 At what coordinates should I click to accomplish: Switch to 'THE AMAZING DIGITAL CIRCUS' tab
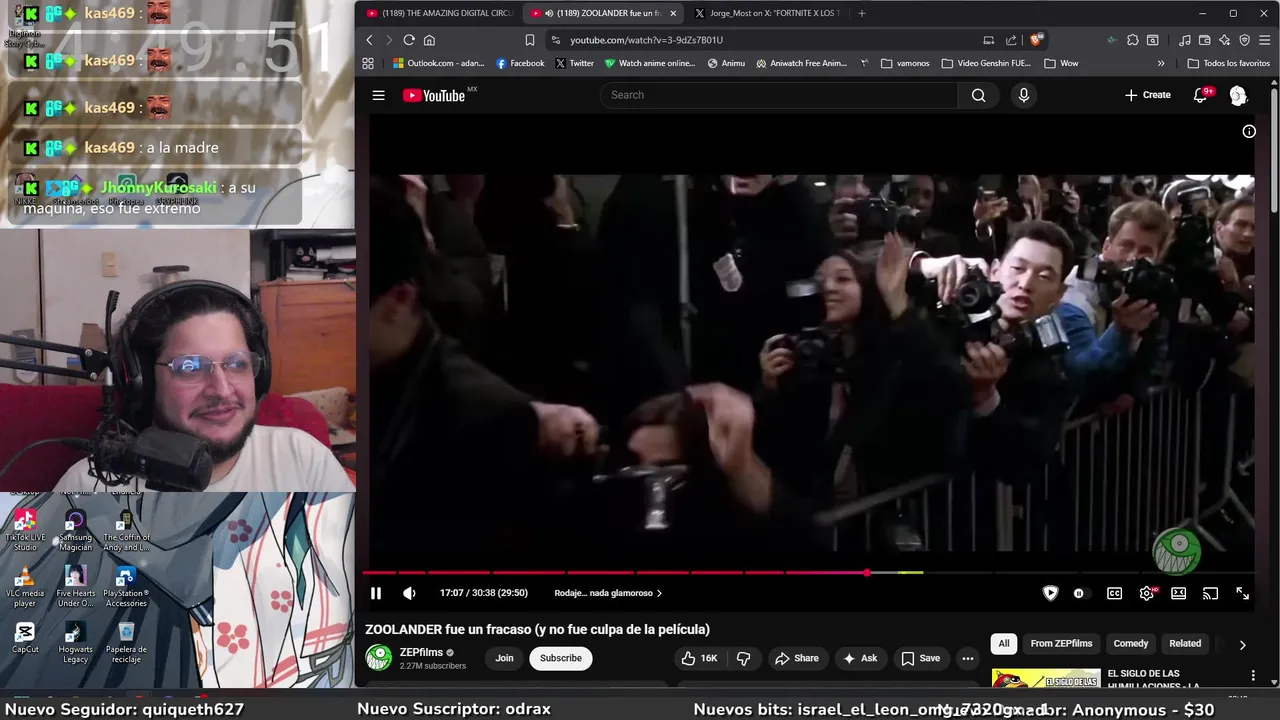pos(440,13)
